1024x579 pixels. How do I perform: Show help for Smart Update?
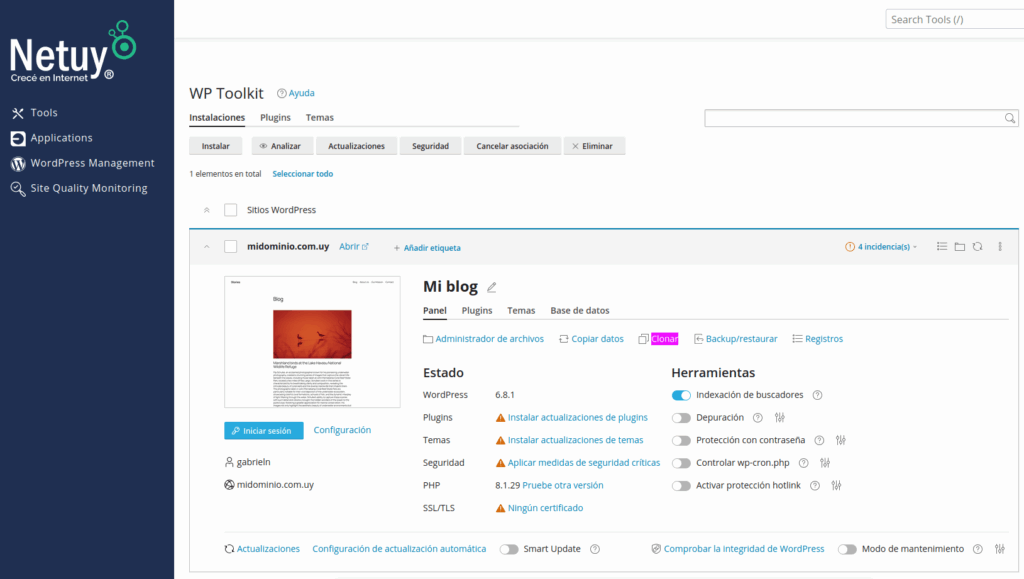pos(595,549)
